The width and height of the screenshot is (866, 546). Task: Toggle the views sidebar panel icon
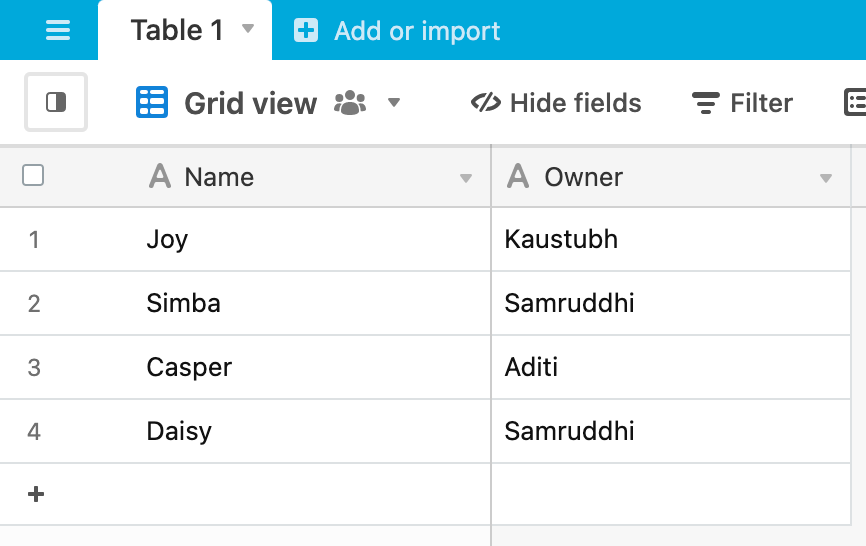[56, 102]
